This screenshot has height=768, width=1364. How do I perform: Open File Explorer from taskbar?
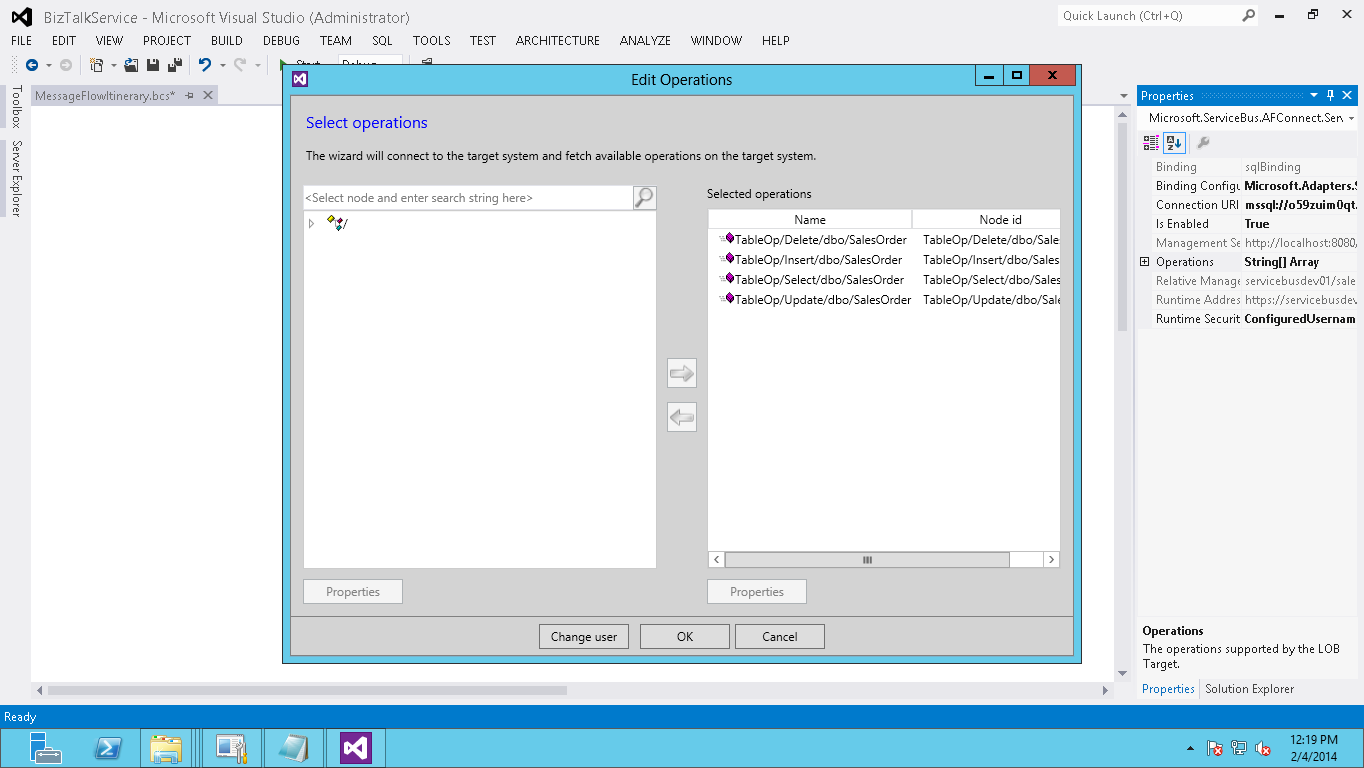point(166,748)
